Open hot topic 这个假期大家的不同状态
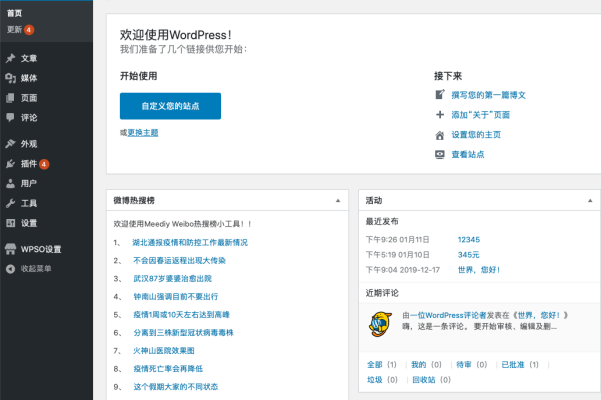This screenshot has height=400, width=601. click(x=176, y=387)
